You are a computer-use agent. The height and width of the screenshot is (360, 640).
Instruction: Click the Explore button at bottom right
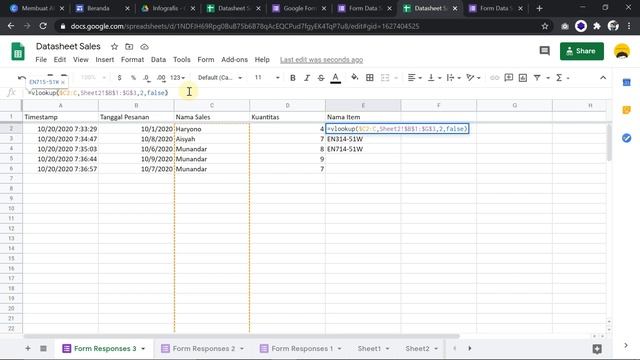(597, 349)
